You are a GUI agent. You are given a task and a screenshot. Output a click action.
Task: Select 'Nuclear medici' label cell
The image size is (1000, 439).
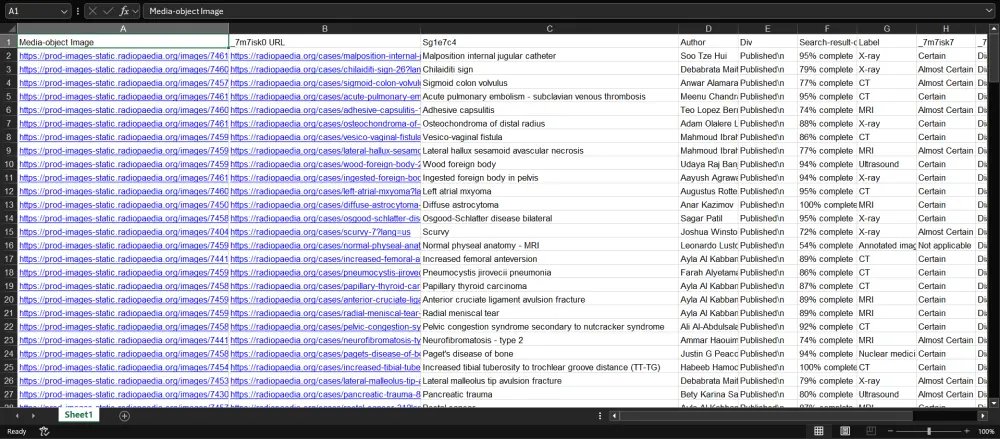coord(886,353)
